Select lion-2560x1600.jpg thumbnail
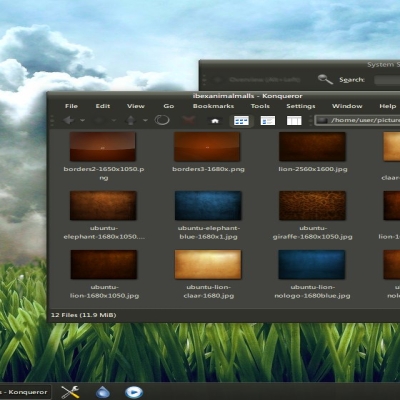Image resolution: width=400 pixels, height=400 pixels. point(312,147)
